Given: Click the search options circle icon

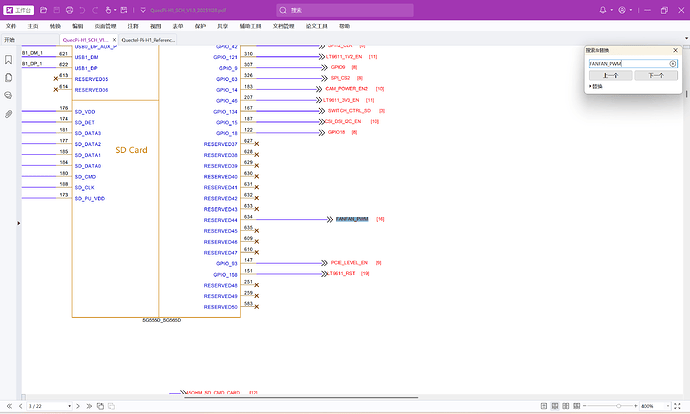Looking at the screenshot, I should [x=673, y=64].
